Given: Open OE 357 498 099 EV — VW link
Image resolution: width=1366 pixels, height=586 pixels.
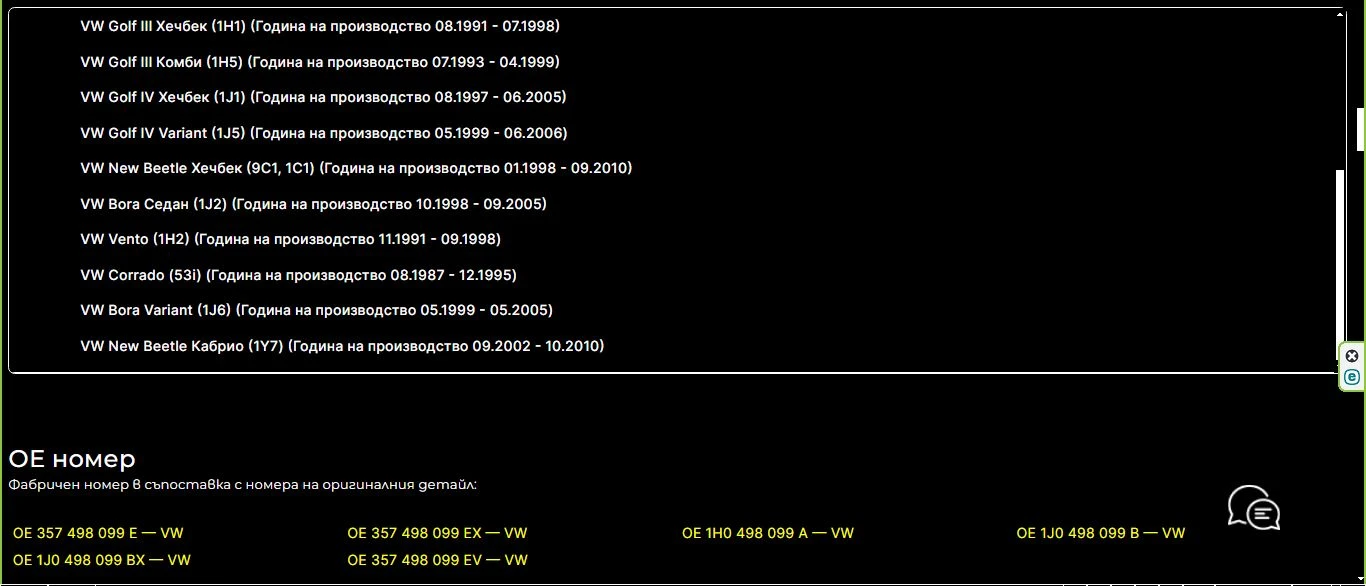Looking at the screenshot, I should [437, 560].
